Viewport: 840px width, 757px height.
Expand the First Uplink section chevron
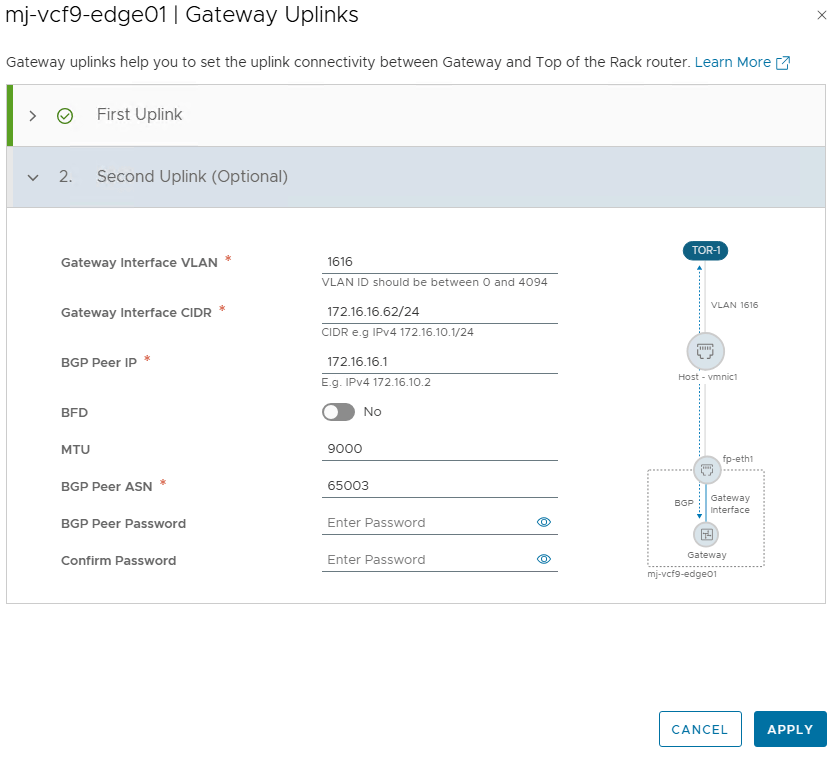click(x=33, y=116)
